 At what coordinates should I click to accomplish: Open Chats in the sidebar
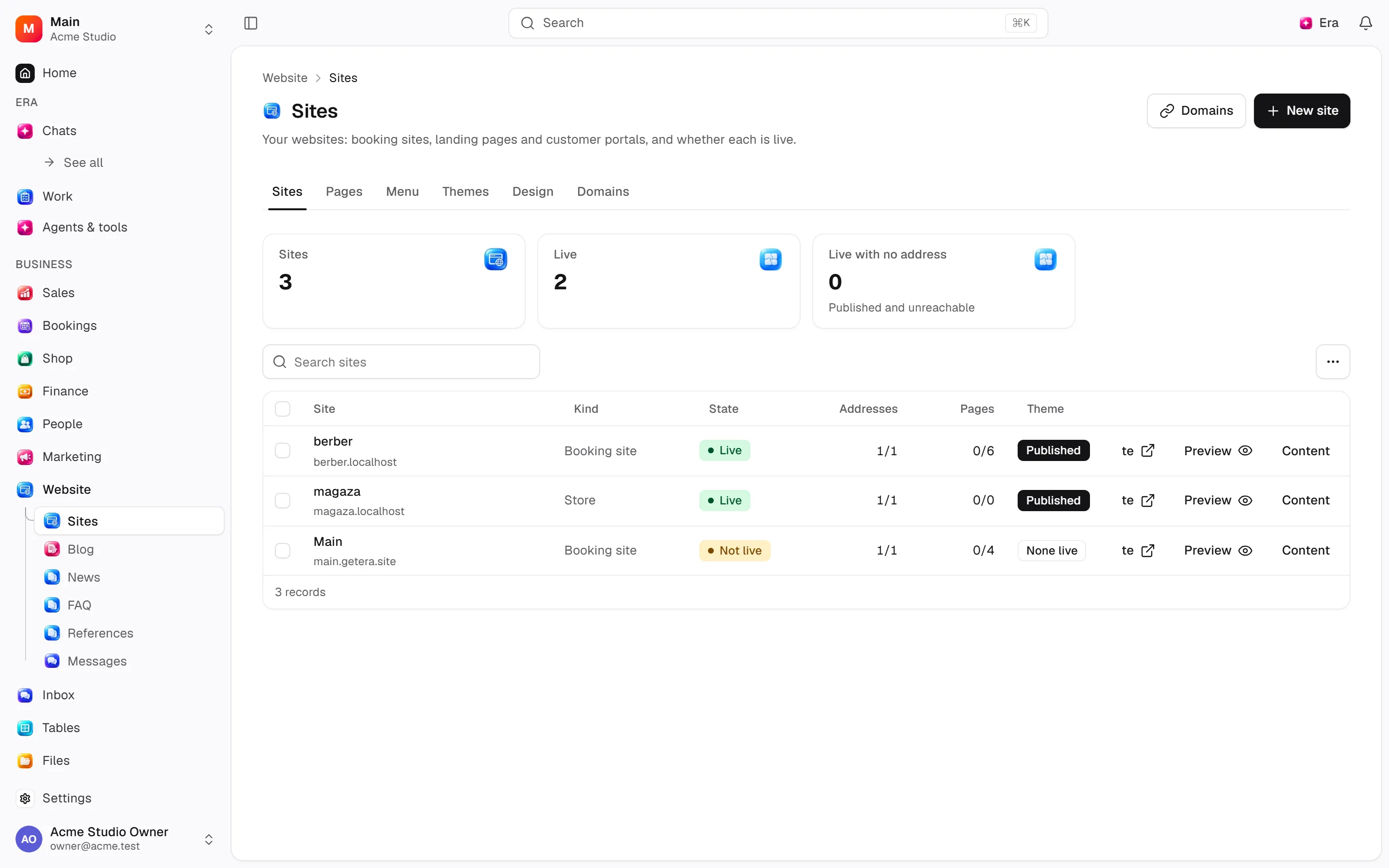pyautogui.click(x=58, y=131)
